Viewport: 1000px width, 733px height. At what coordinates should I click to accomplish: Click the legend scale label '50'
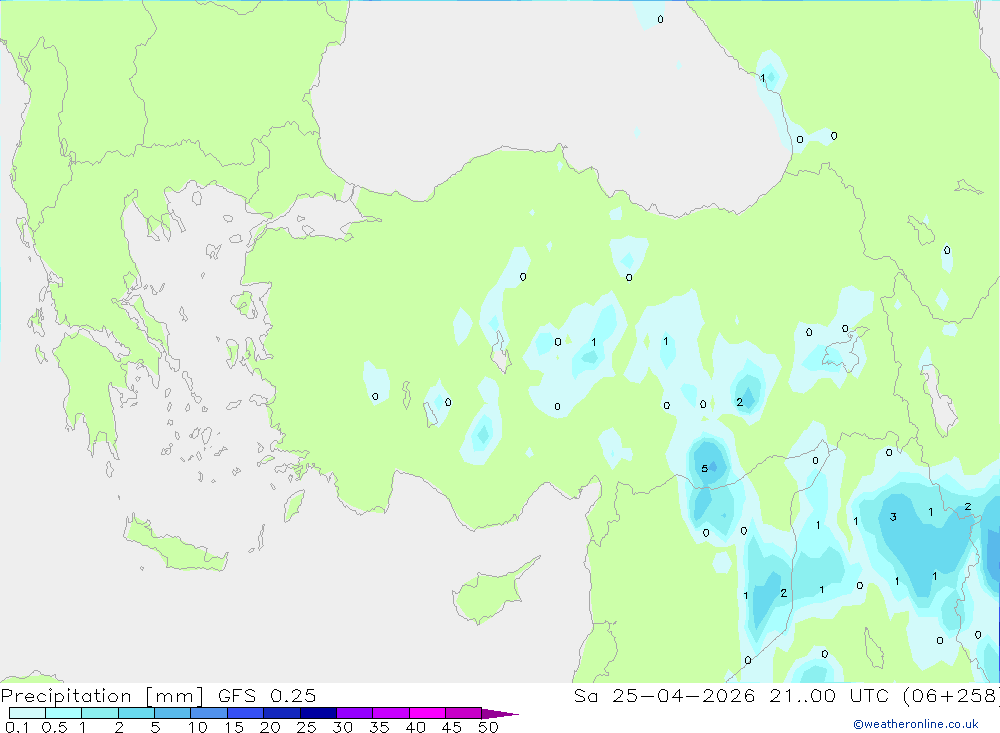pyautogui.click(x=488, y=727)
